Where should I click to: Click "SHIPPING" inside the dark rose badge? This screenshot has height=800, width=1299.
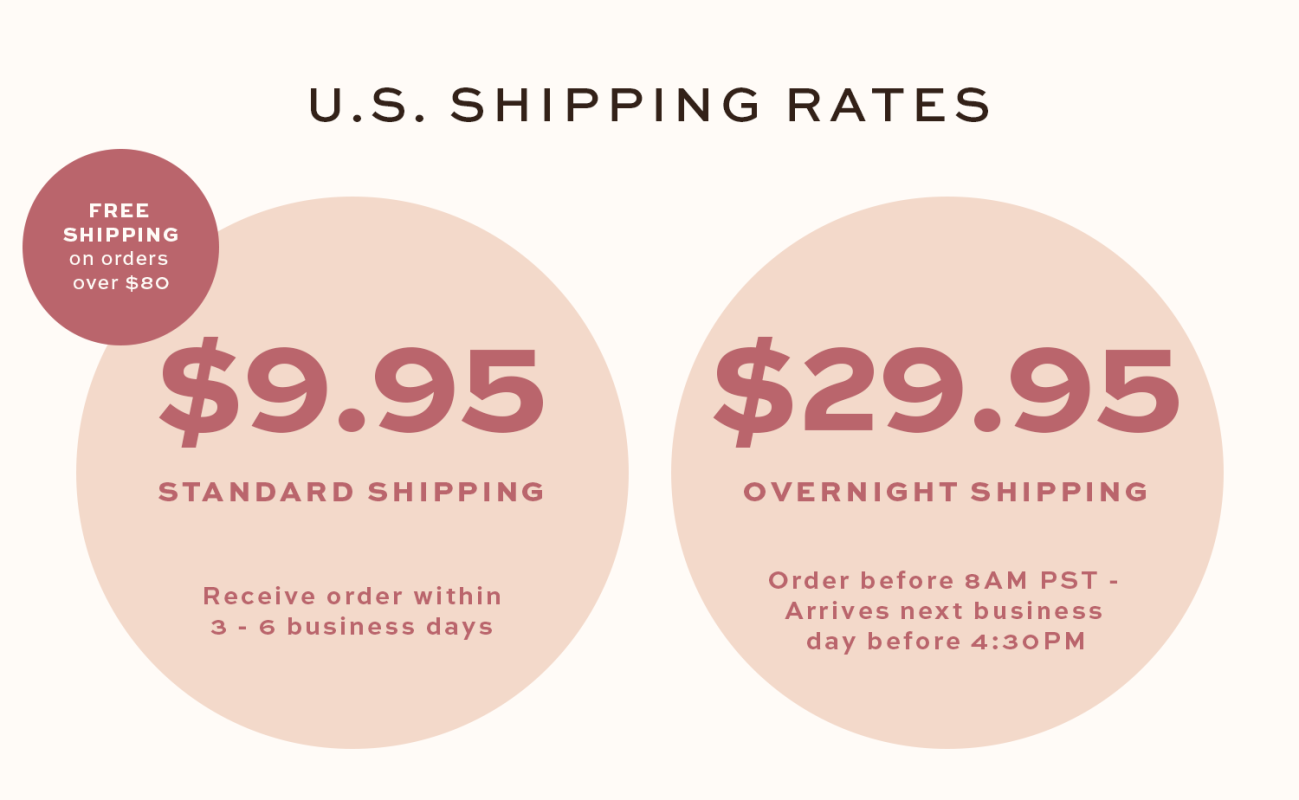[121, 235]
